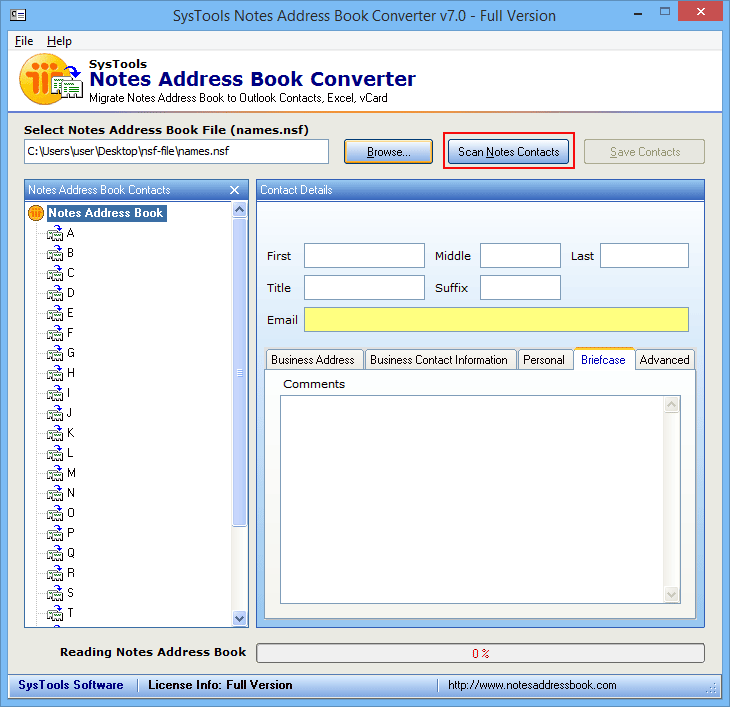
Task: Click the contact card icon beside letter F
Action: [55, 333]
